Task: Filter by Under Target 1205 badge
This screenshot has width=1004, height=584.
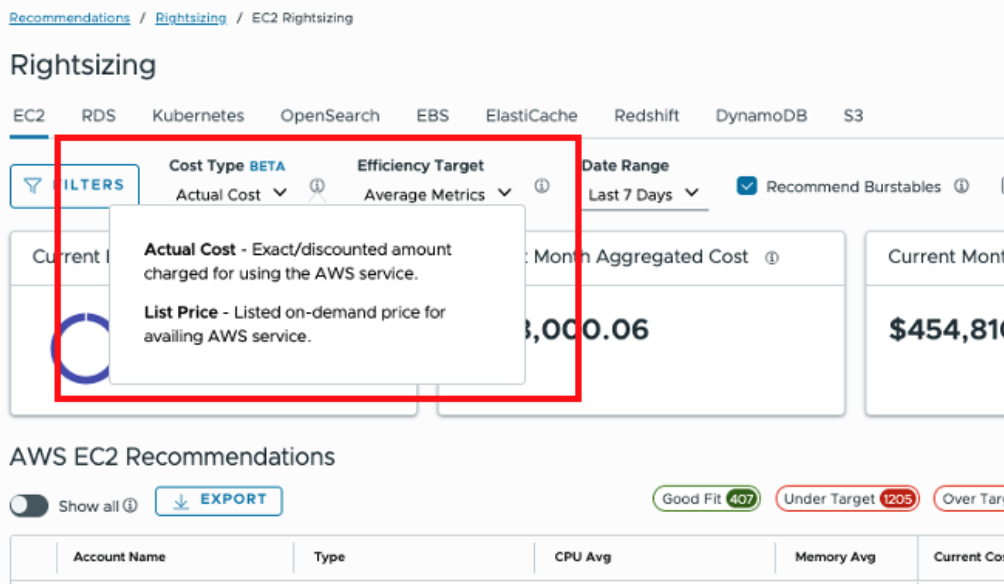Action: (x=847, y=498)
